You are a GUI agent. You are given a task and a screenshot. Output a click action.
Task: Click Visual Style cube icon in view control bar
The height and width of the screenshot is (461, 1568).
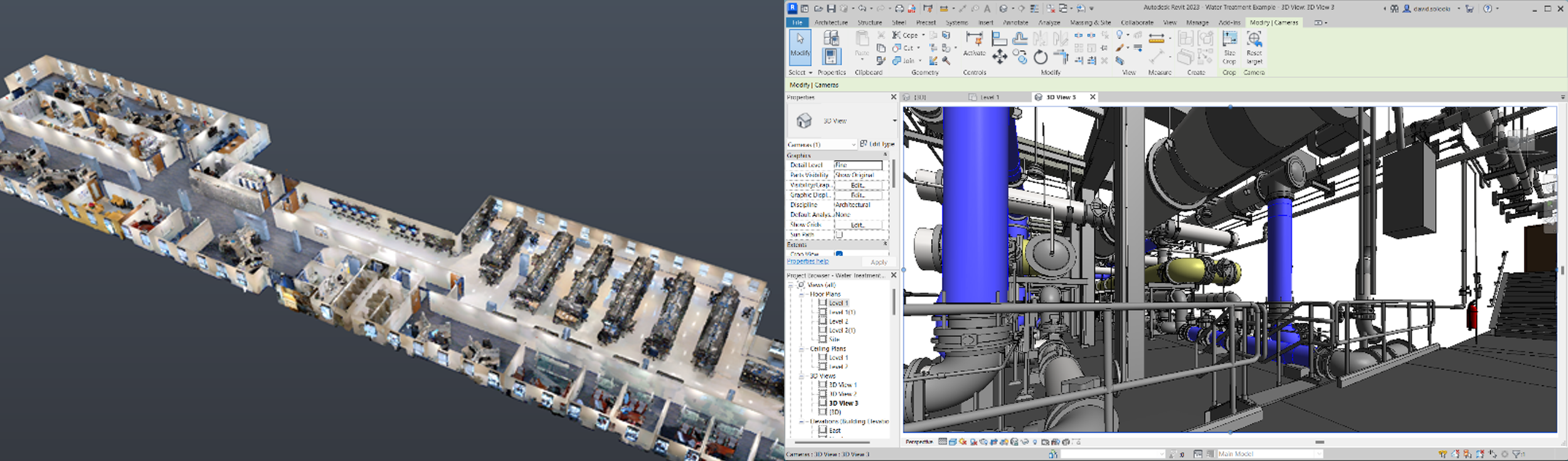(x=953, y=442)
